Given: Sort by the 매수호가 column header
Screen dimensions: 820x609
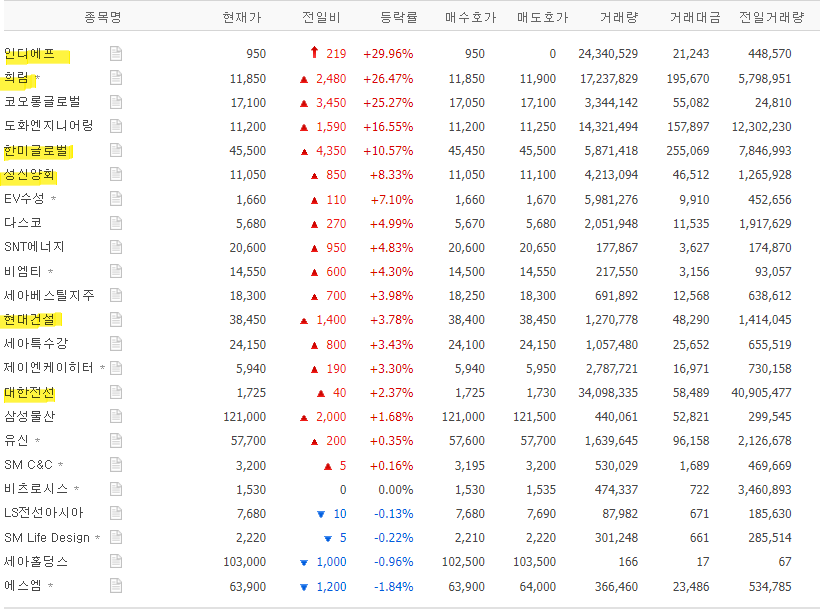Looking at the screenshot, I should click(470, 17).
